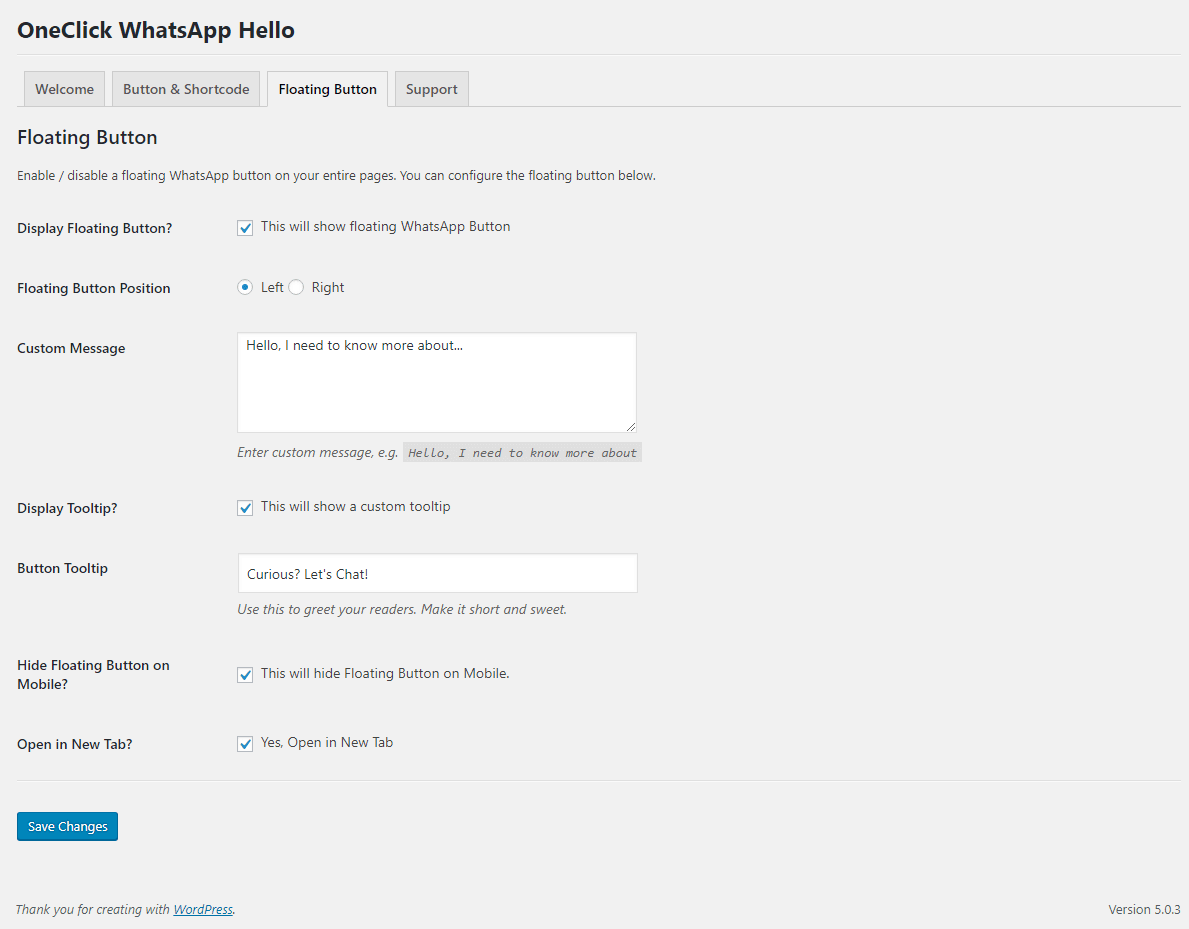Click the Button Tooltip input field

coord(438,573)
